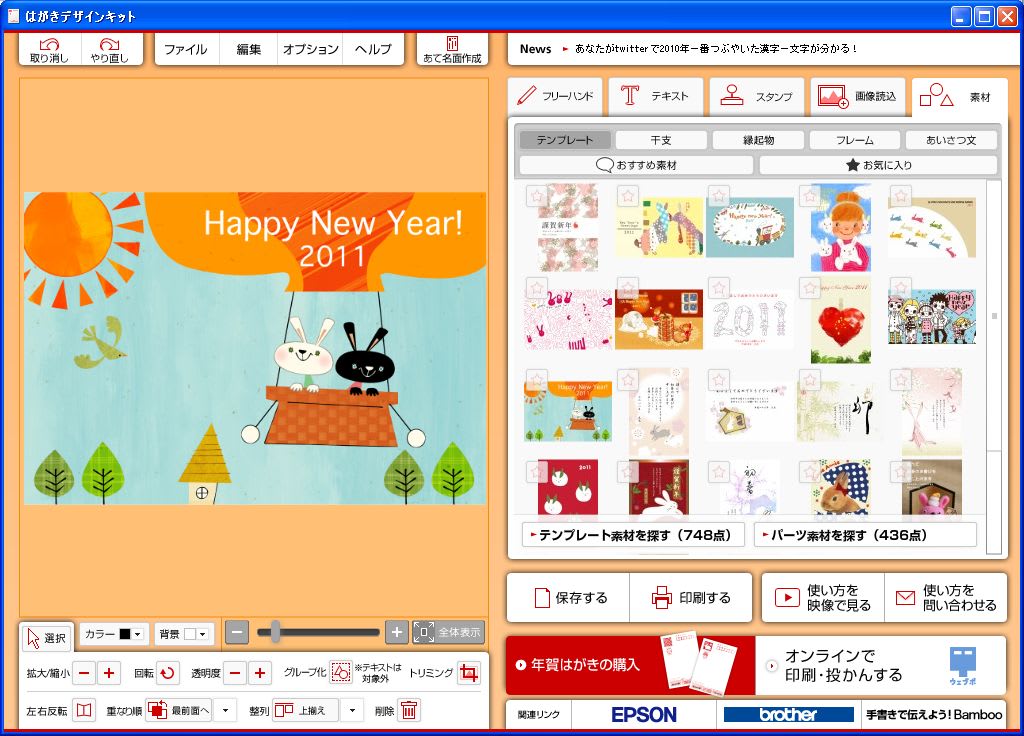Toggle favorite star on red heart template
Viewport: 1024px width, 736px height.
[809, 288]
